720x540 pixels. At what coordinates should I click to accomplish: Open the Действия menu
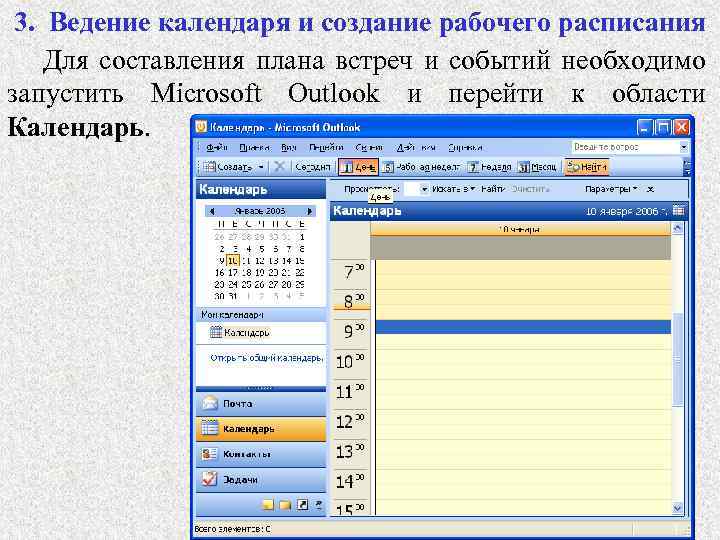pos(416,147)
